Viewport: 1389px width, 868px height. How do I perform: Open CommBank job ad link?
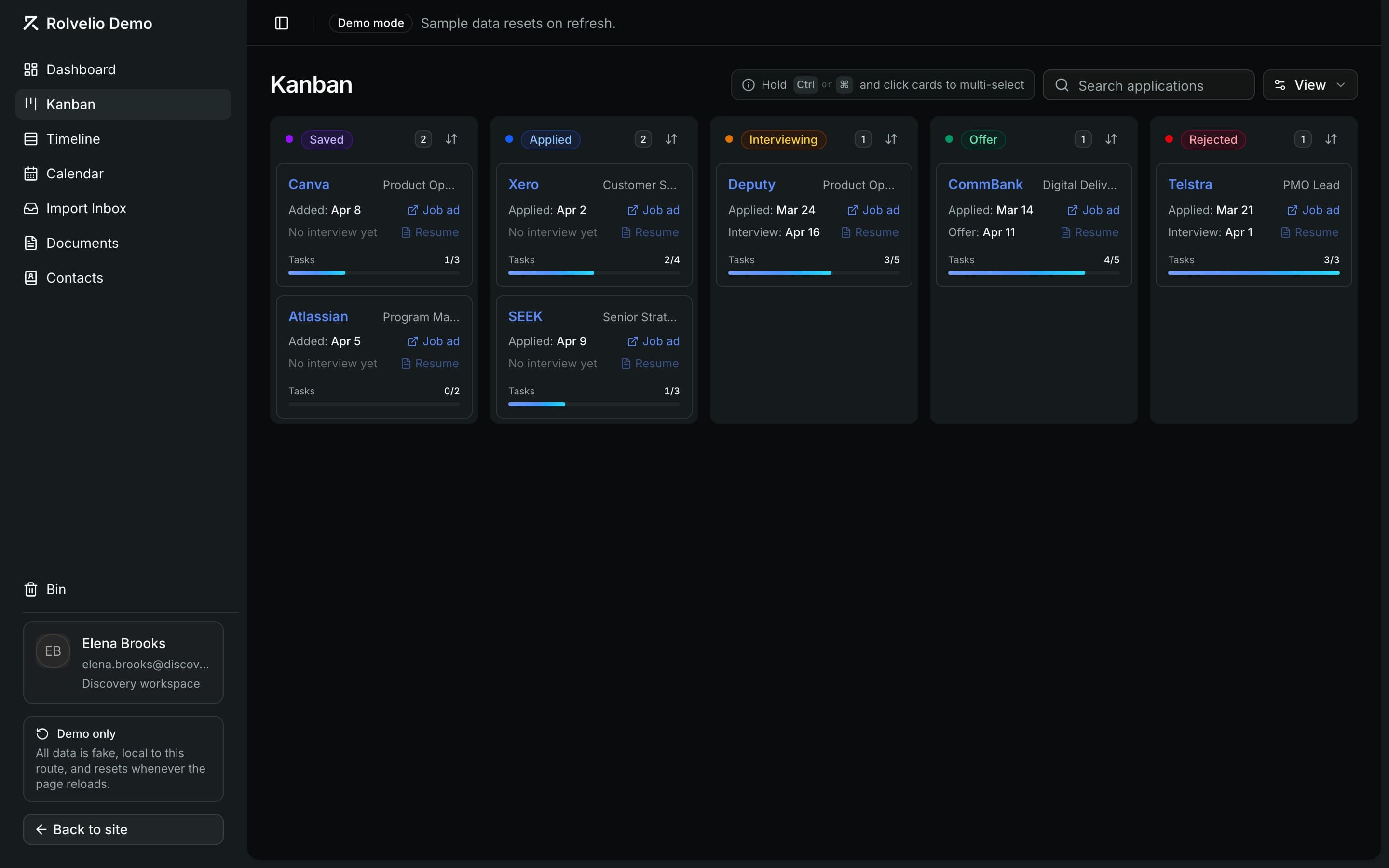click(1093, 210)
